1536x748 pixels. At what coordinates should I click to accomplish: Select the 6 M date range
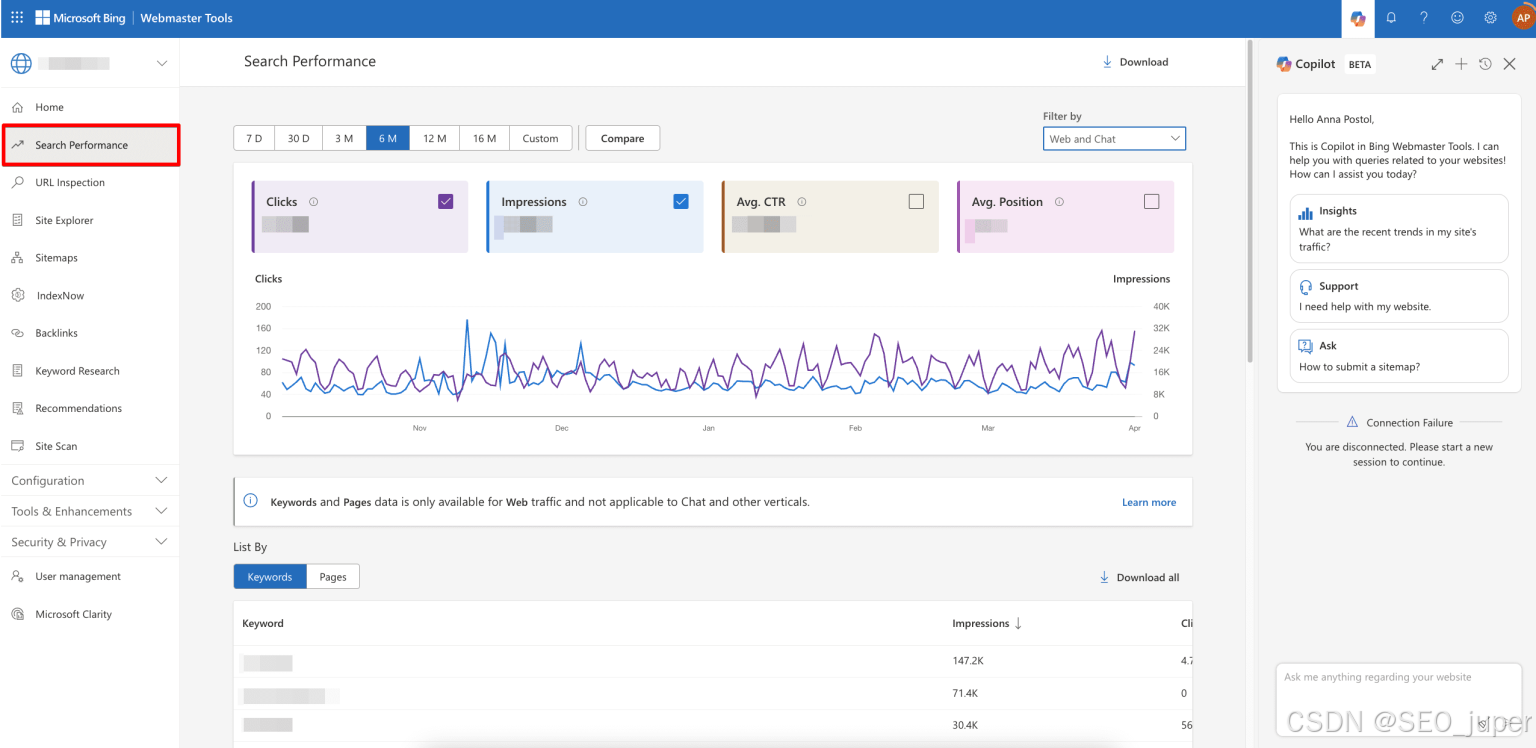388,138
